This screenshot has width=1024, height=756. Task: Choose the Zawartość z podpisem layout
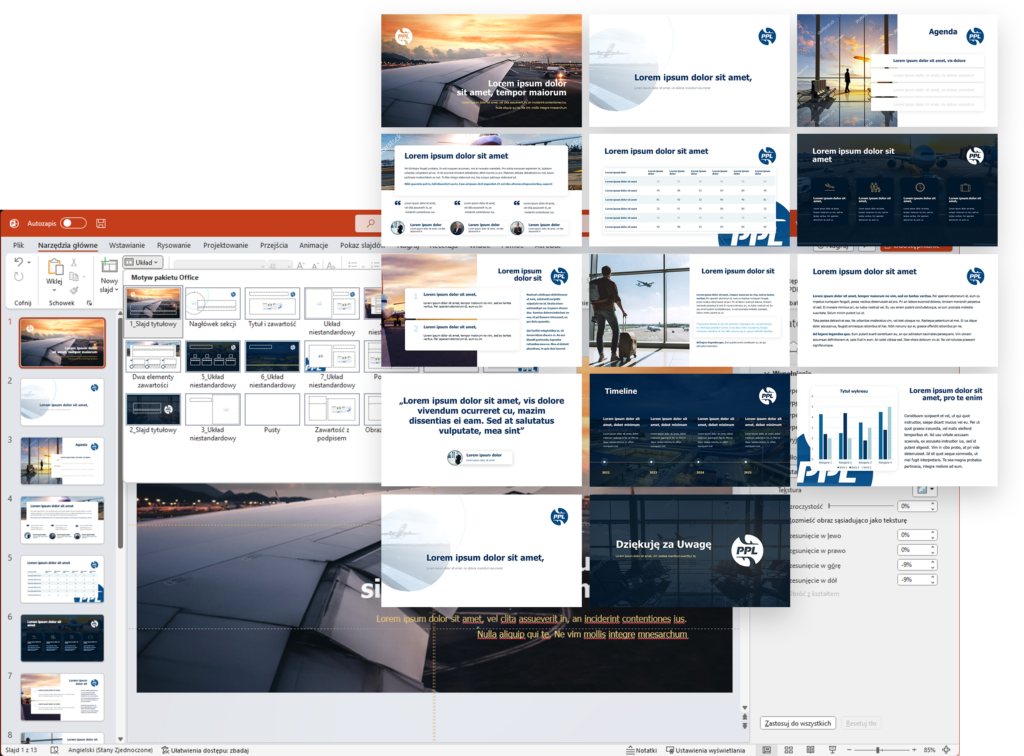pyautogui.click(x=332, y=417)
